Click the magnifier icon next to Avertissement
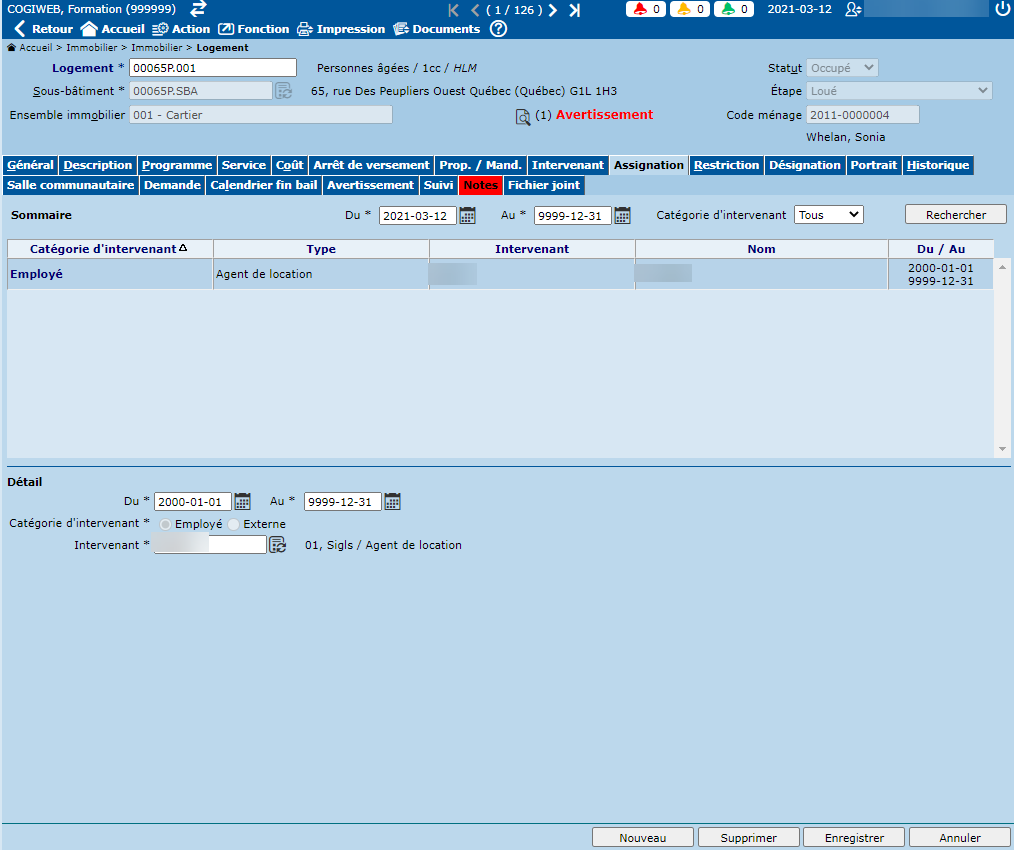Image resolution: width=1014 pixels, height=850 pixels. point(523,117)
